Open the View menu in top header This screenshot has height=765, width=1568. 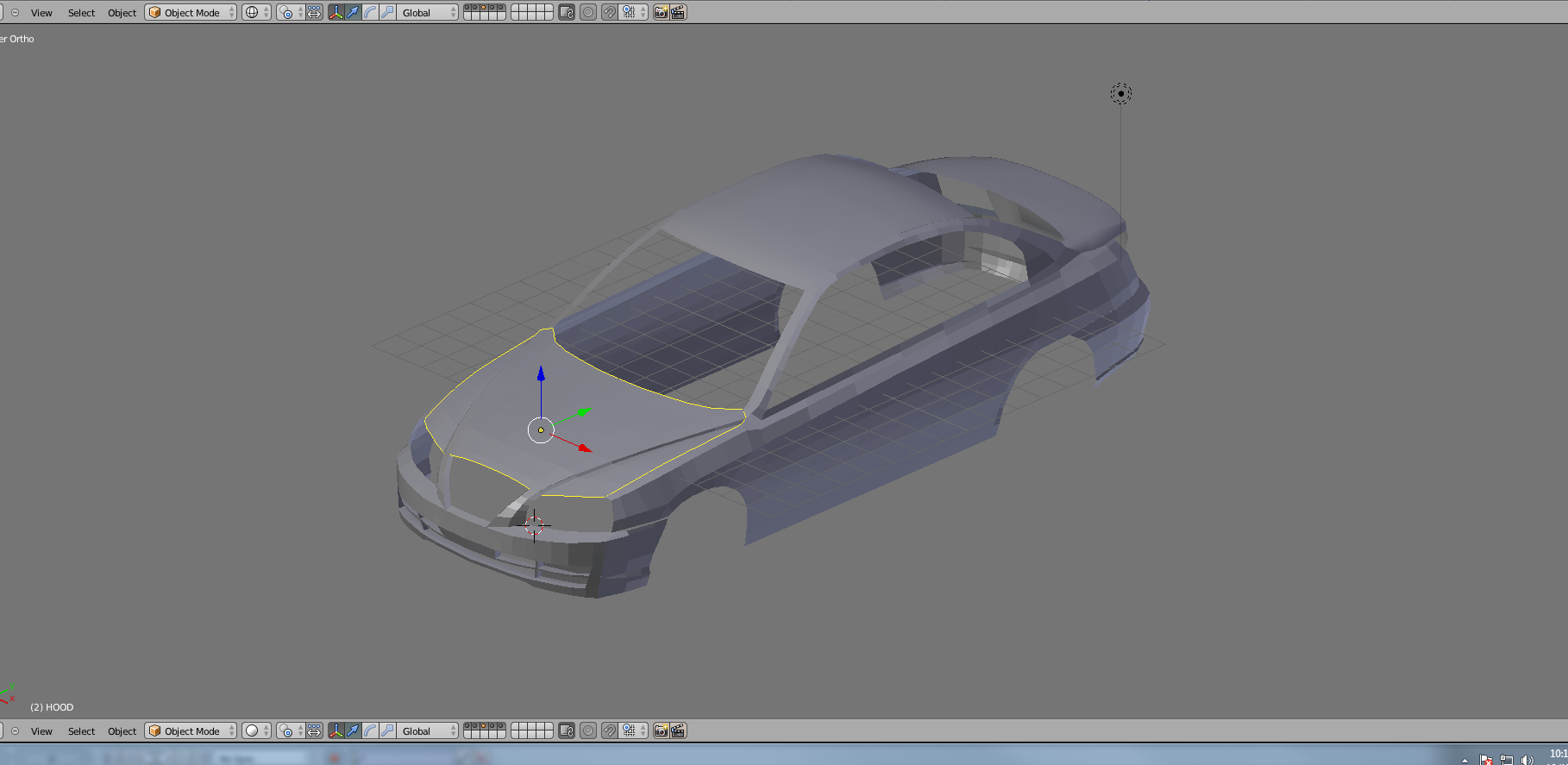pyautogui.click(x=41, y=12)
